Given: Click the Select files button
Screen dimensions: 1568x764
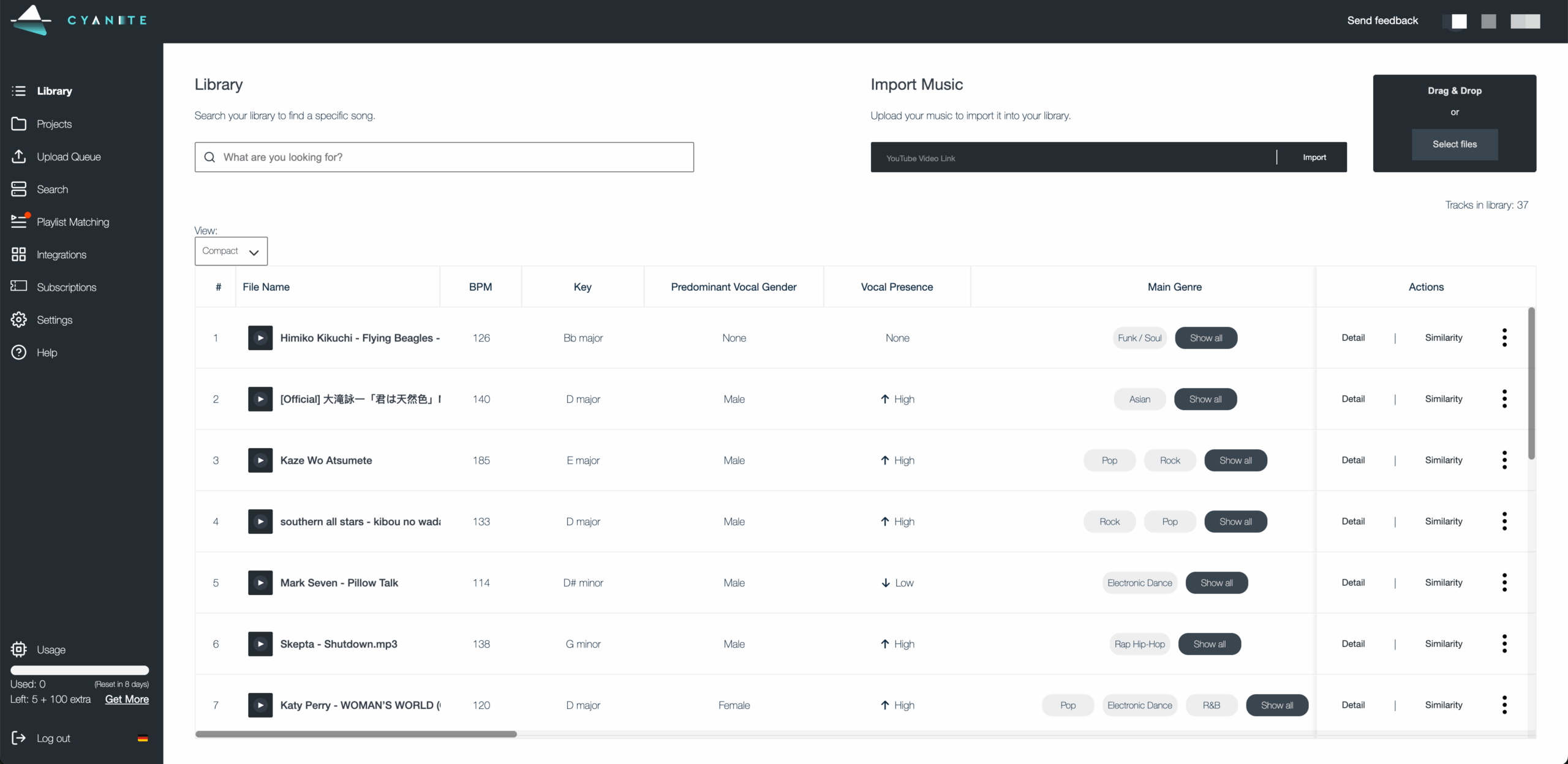Looking at the screenshot, I should [x=1454, y=144].
